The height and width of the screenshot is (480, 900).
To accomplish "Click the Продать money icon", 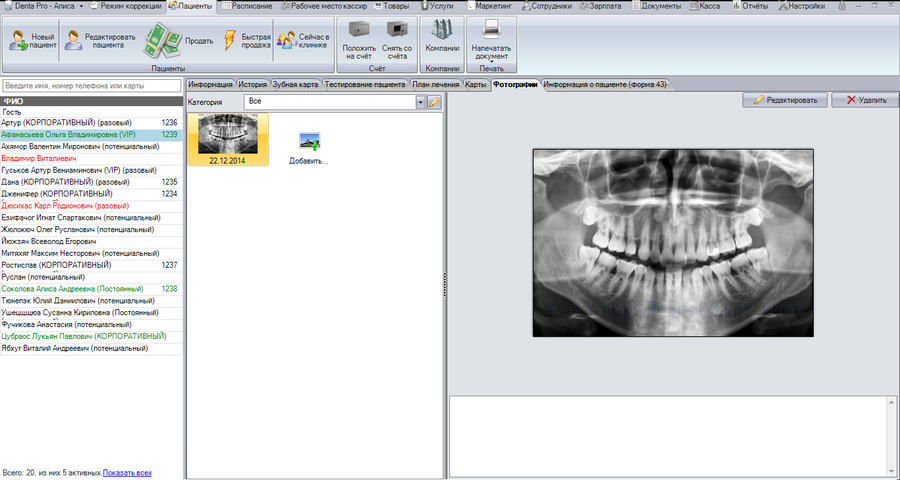I will tap(162, 40).
